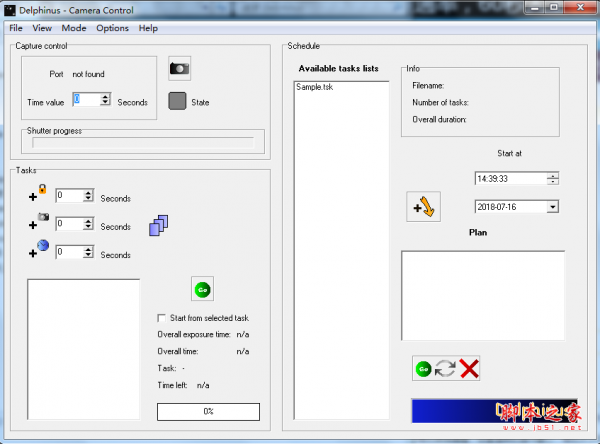Open the Options menu

pos(112,28)
